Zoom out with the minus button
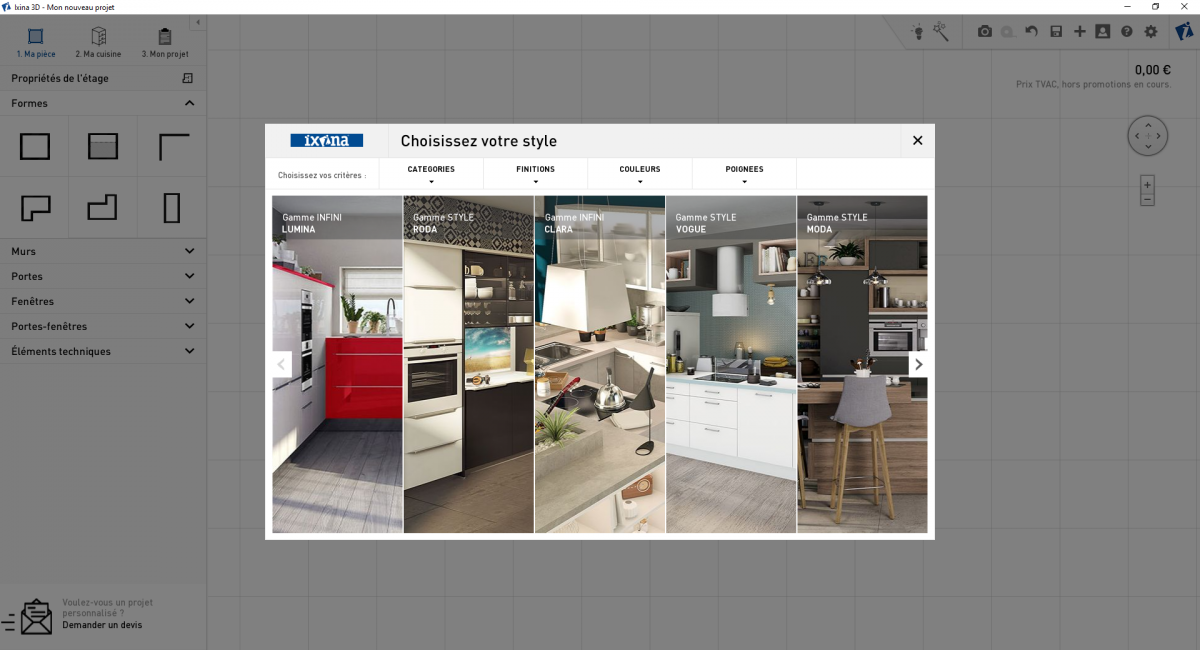 1147,199
